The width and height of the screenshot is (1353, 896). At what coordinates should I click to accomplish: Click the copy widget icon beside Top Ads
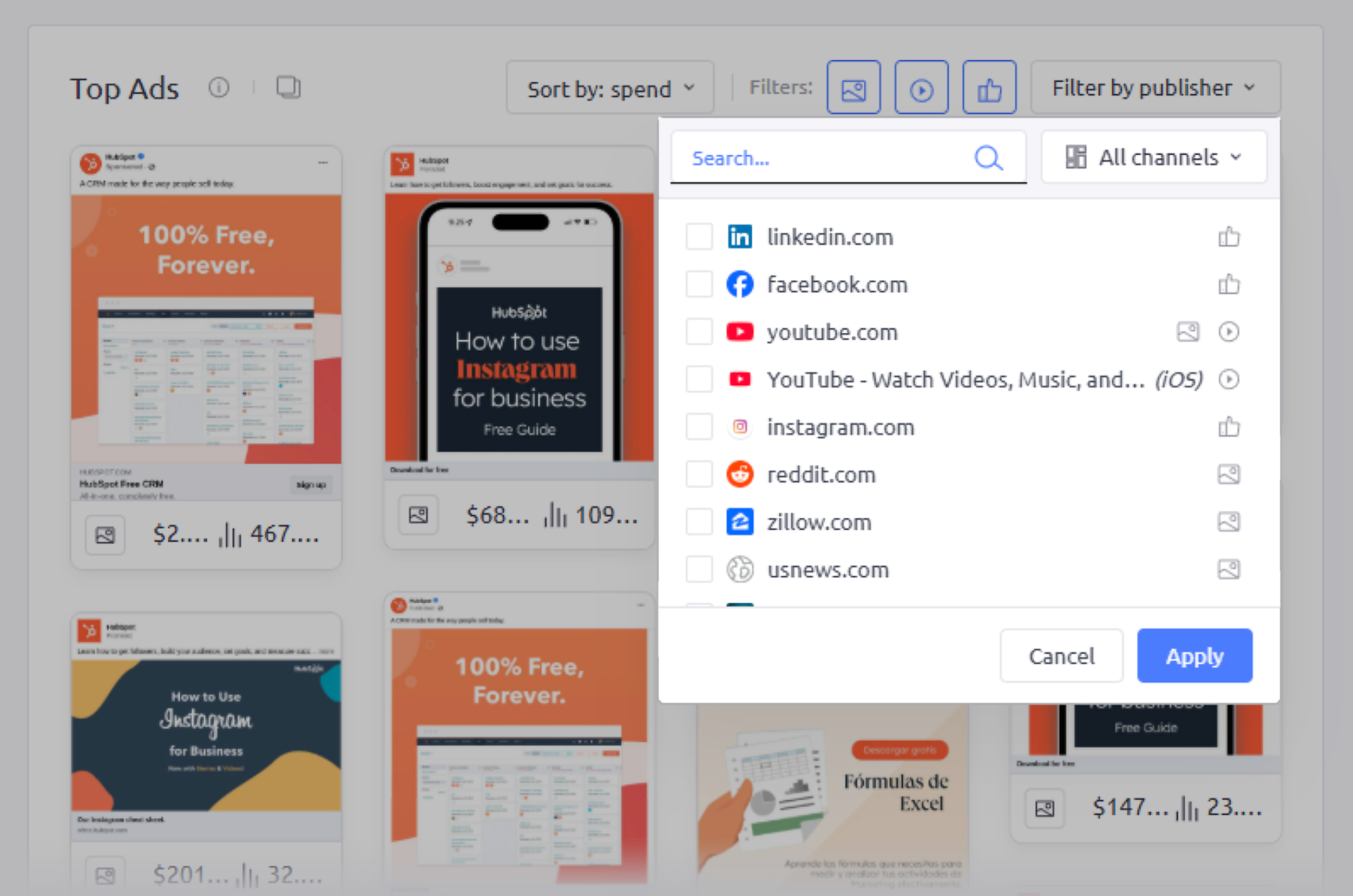click(288, 88)
